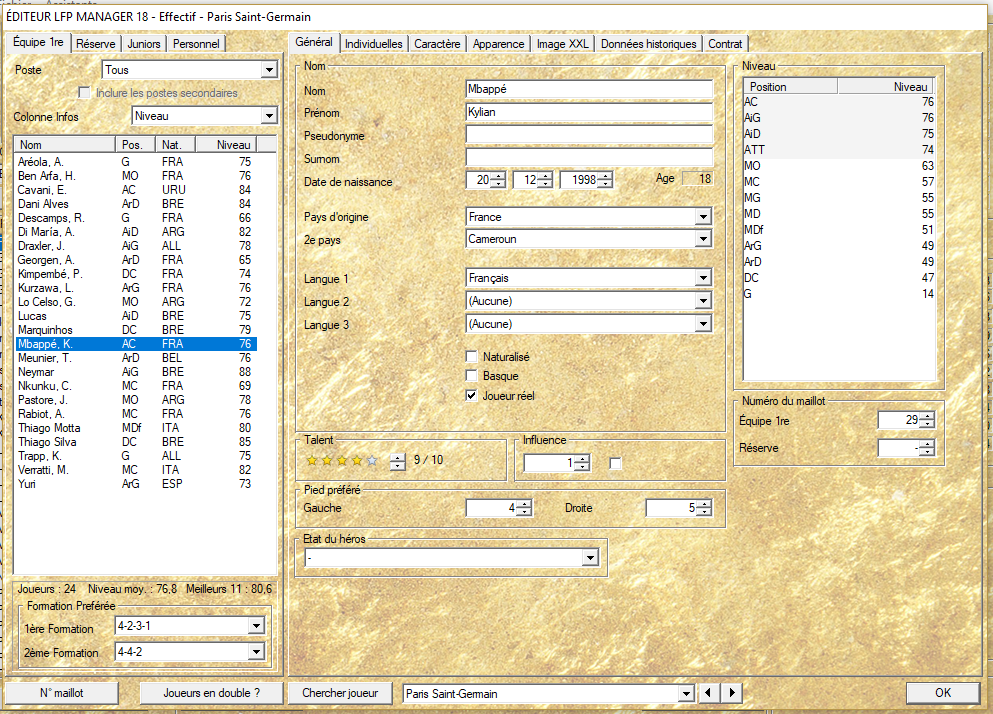
Task: Click the talent stars rating
Action: [342, 461]
